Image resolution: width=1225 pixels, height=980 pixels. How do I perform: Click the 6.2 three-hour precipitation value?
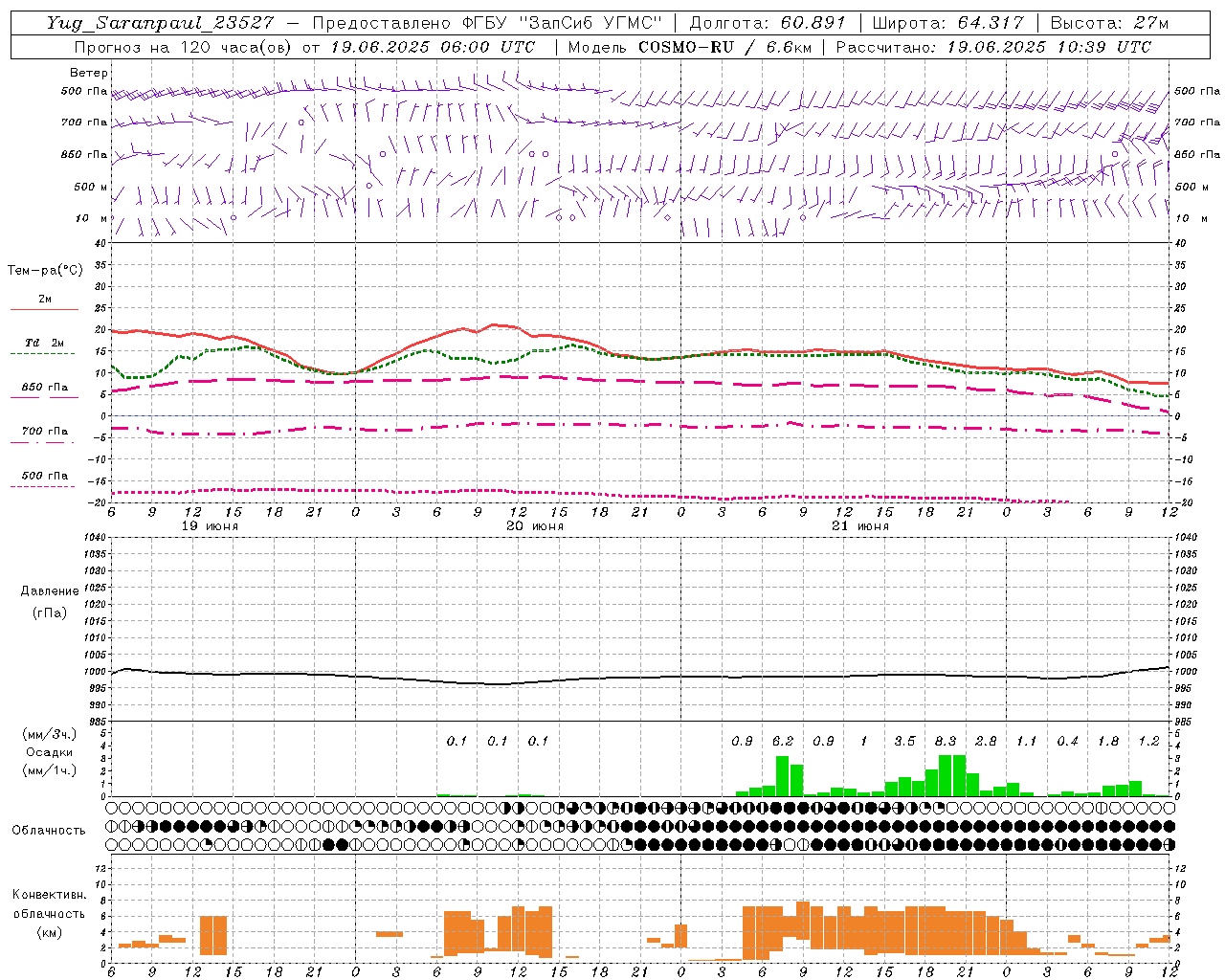[x=783, y=741]
